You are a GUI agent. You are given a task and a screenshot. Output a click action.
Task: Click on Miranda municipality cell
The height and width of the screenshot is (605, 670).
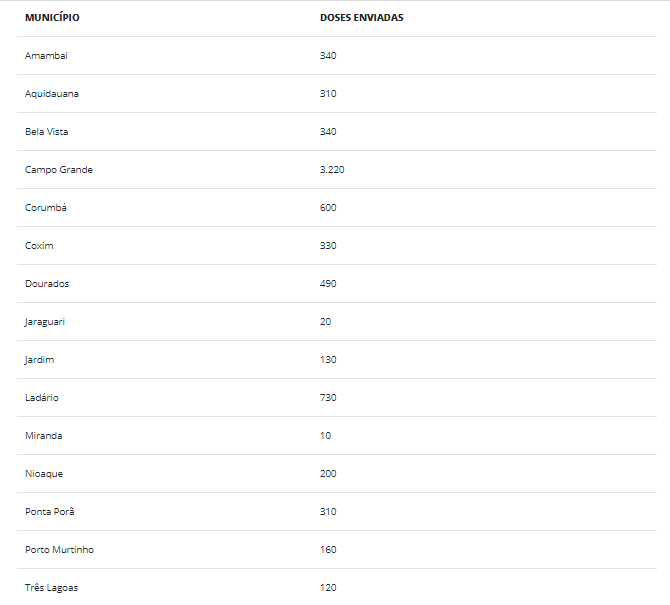[44, 436]
